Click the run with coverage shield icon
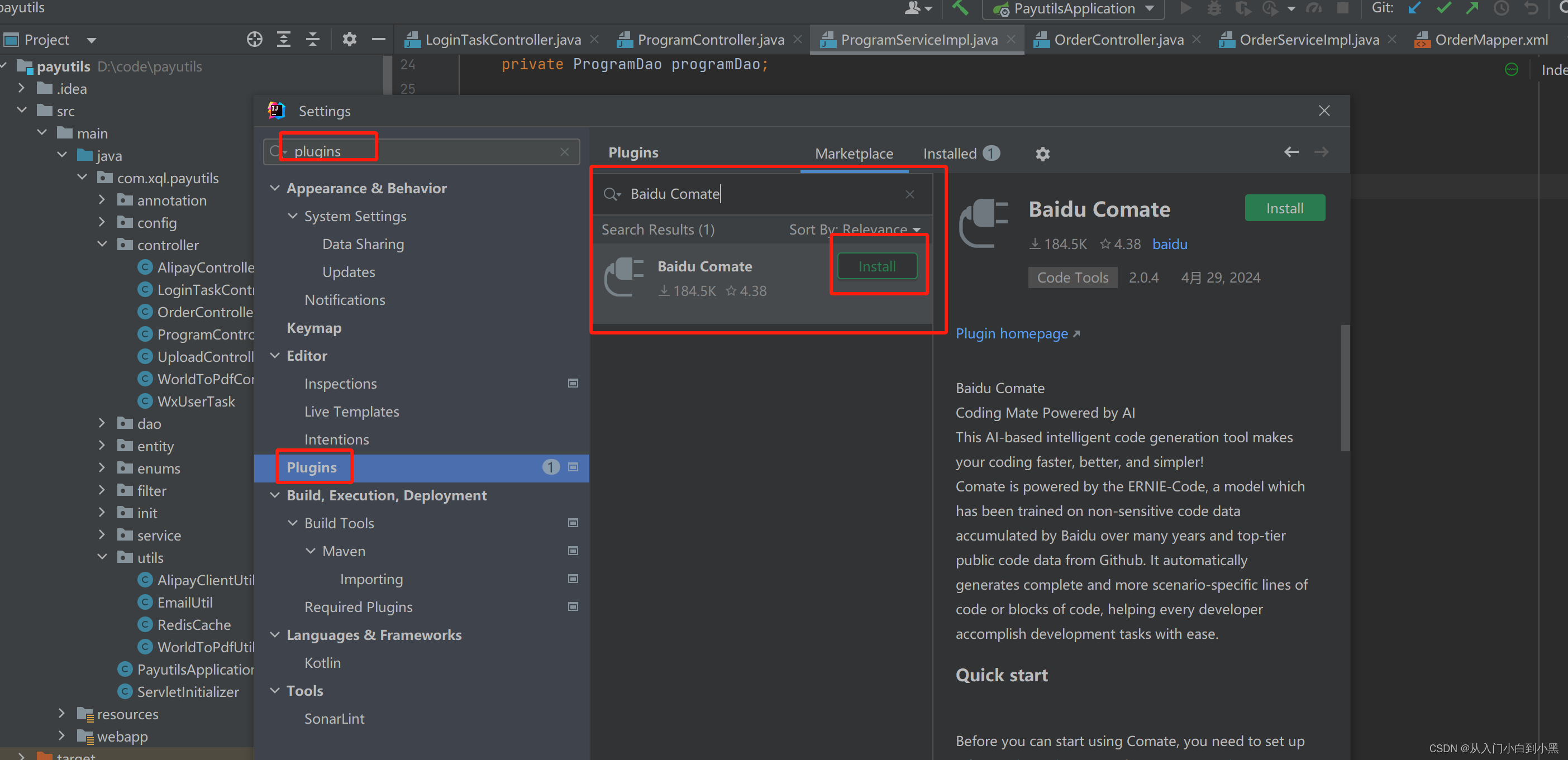The image size is (1568, 760). pos(1242,8)
